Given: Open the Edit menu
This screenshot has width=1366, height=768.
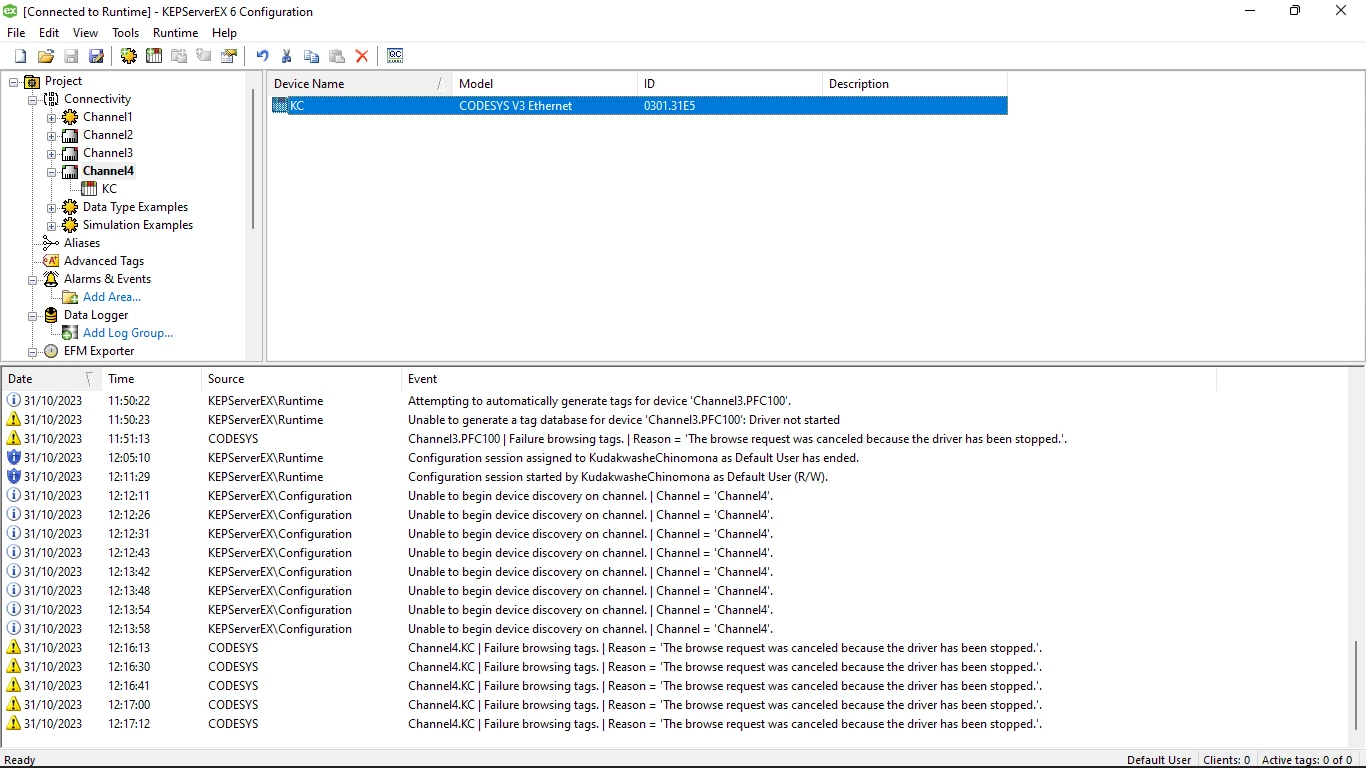Looking at the screenshot, I should pos(49,33).
